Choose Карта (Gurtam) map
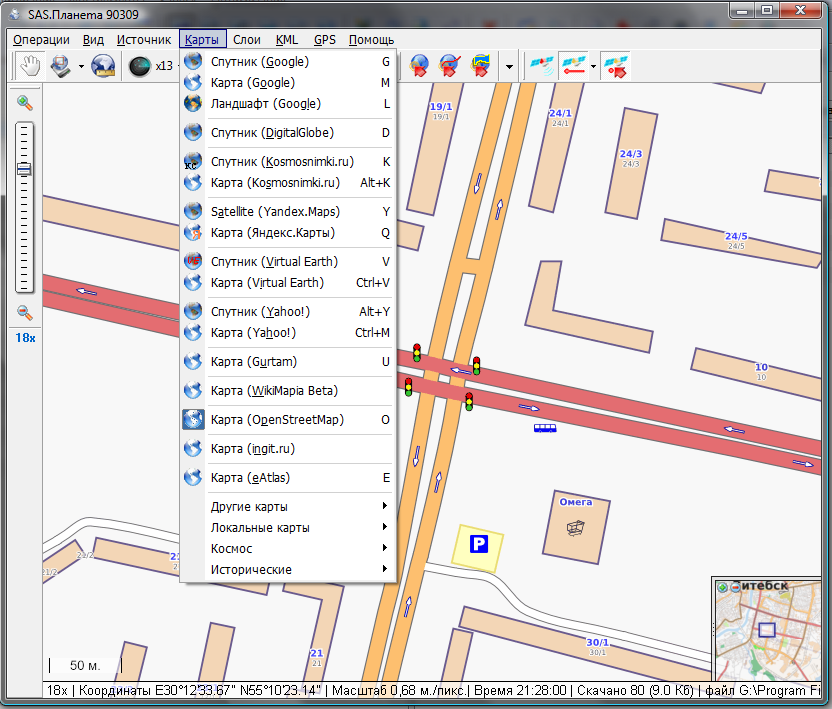The image size is (832, 709). 288,361
